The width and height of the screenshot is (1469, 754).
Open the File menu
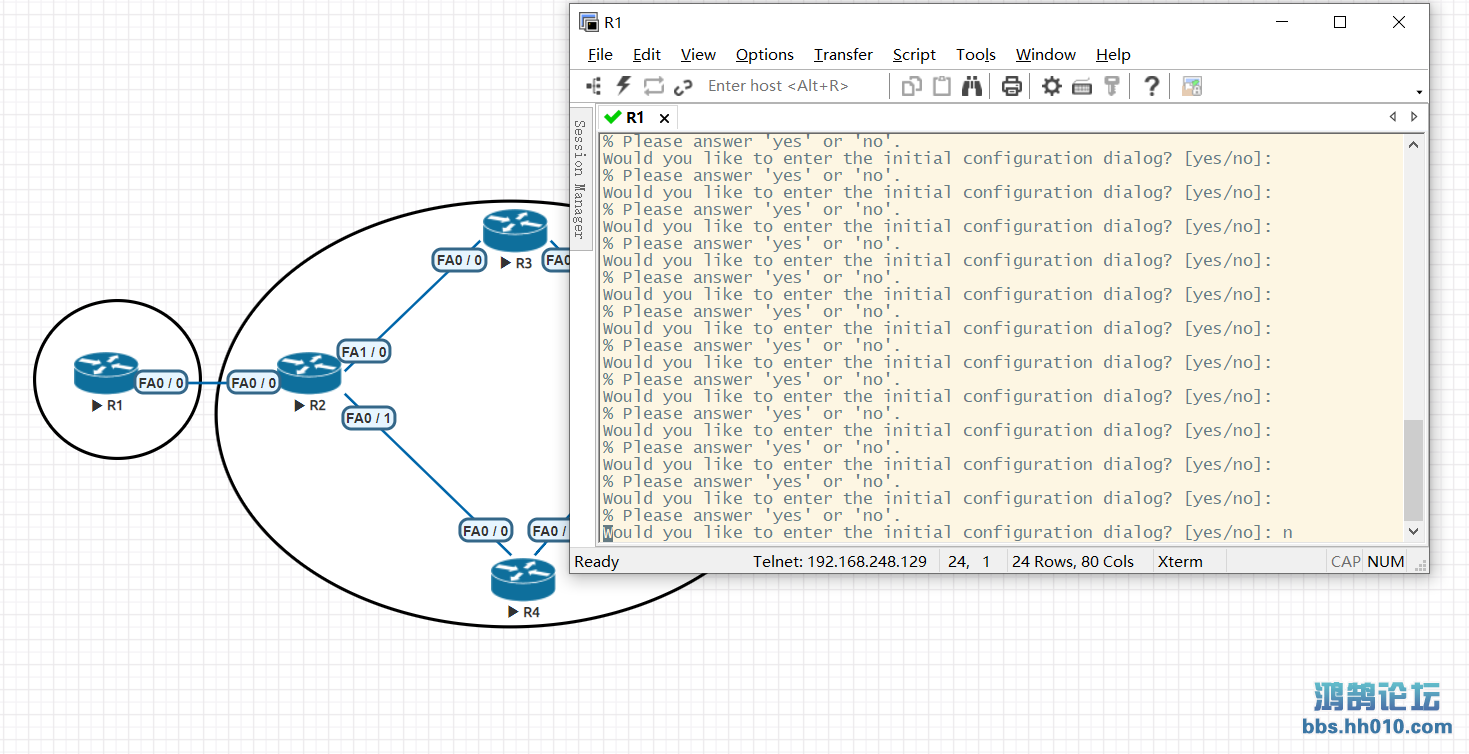tap(600, 55)
